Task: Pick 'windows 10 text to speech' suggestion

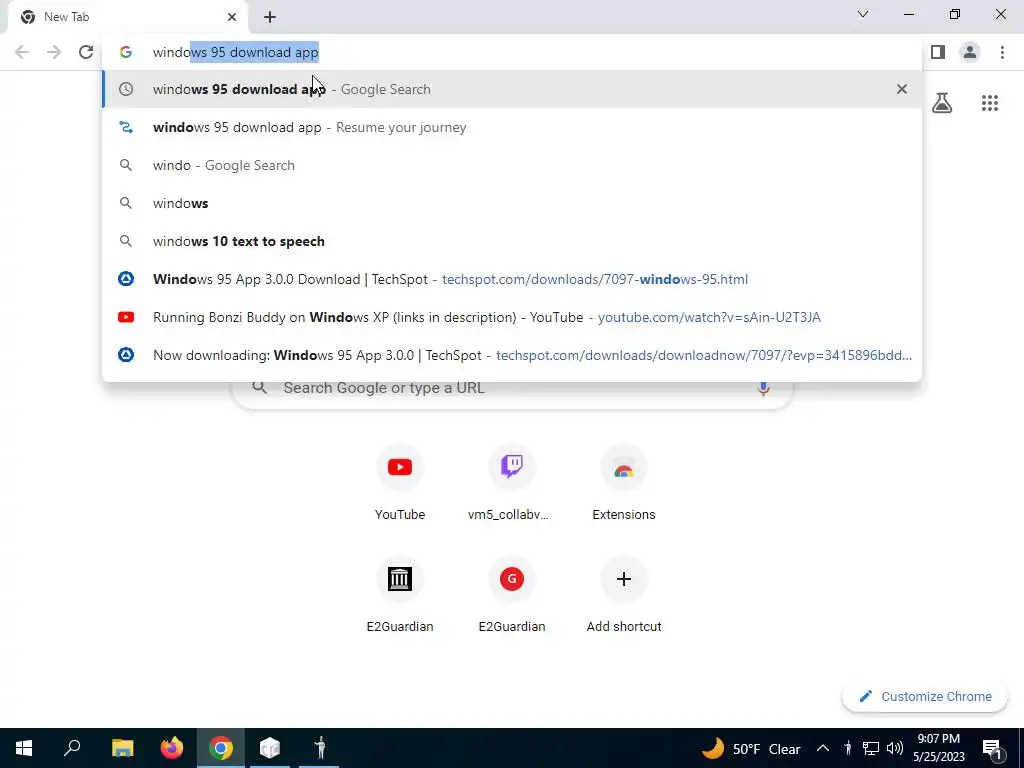Action: point(512,241)
